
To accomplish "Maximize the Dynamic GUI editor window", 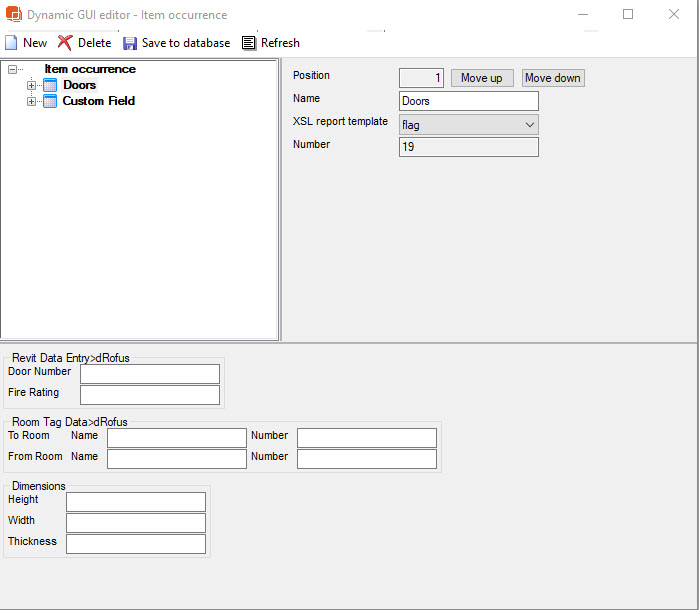I will coord(628,15).
